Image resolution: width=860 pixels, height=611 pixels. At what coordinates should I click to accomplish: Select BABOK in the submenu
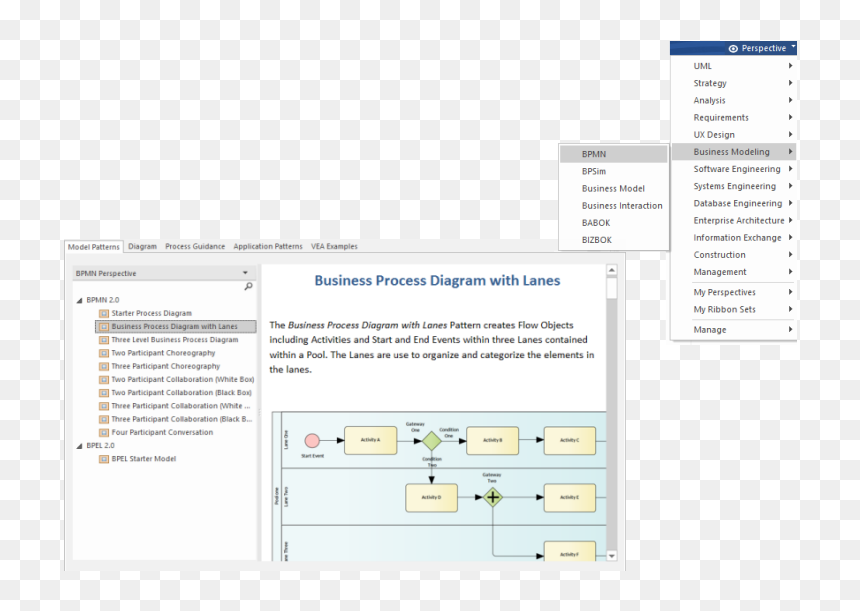click(x=614, y=223)
